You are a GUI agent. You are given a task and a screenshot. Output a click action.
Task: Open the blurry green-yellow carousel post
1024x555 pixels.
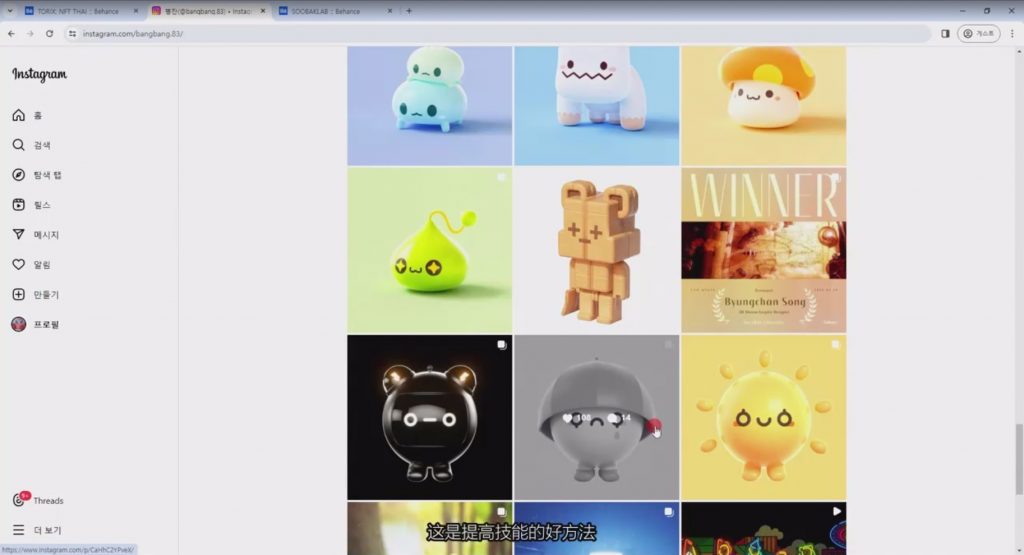pos(430,528)
